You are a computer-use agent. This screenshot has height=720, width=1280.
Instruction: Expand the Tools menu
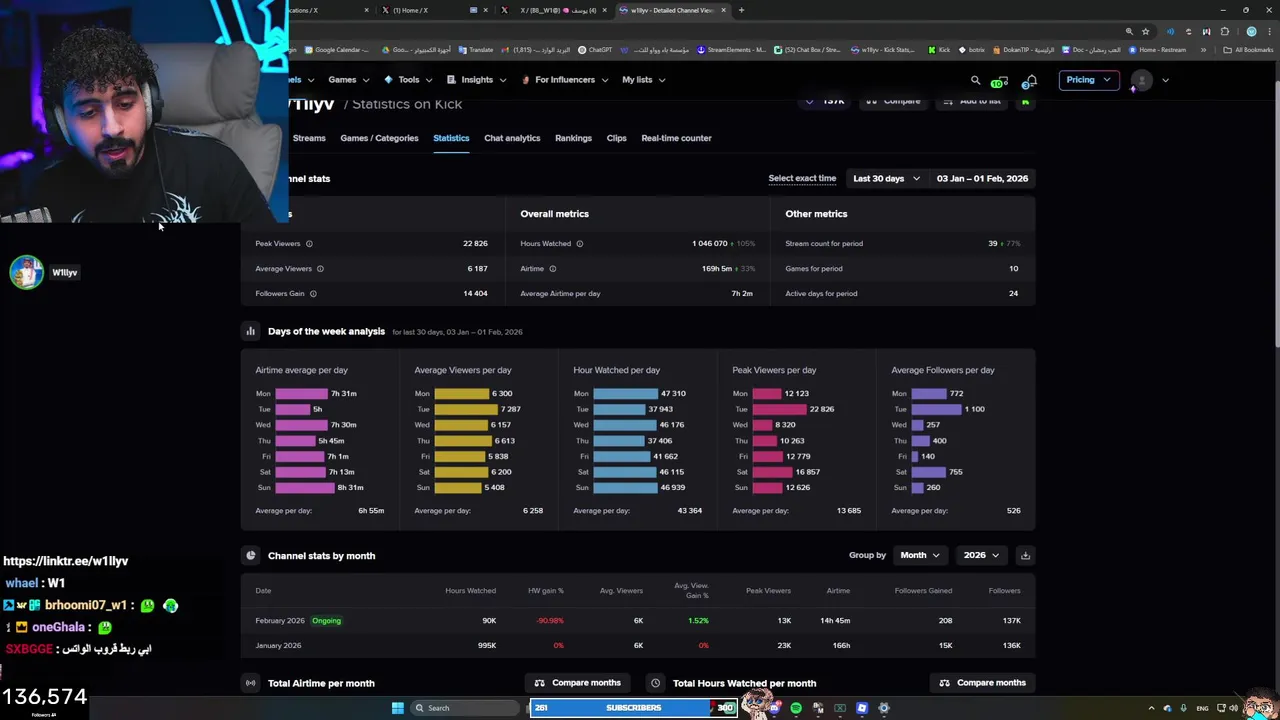click(408, 80)
